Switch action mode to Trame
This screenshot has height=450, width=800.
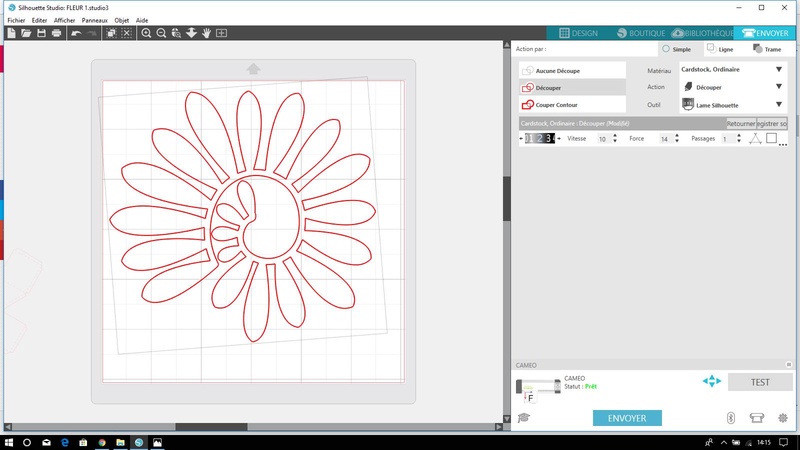tap(767, 49)
